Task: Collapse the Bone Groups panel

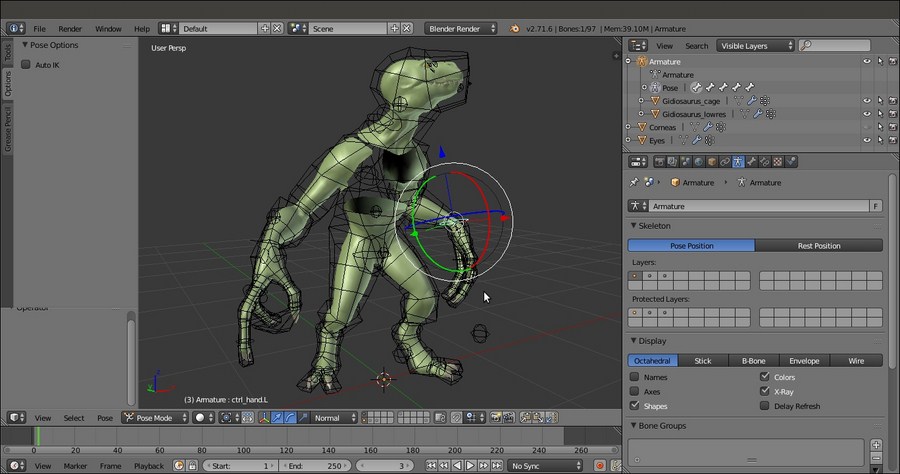Action: click(x=633, y=426)
